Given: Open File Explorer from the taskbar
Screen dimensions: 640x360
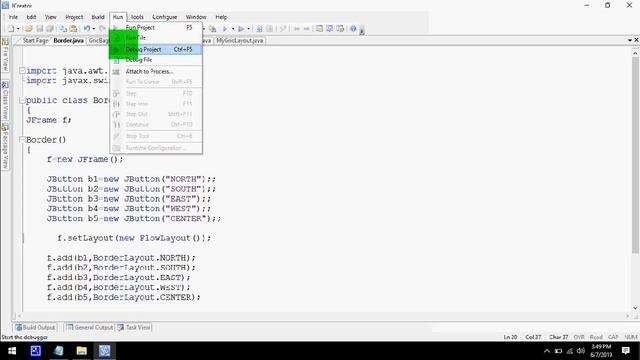Looking at the screenshot, I should pyautogui.click(x=82, y=351).
